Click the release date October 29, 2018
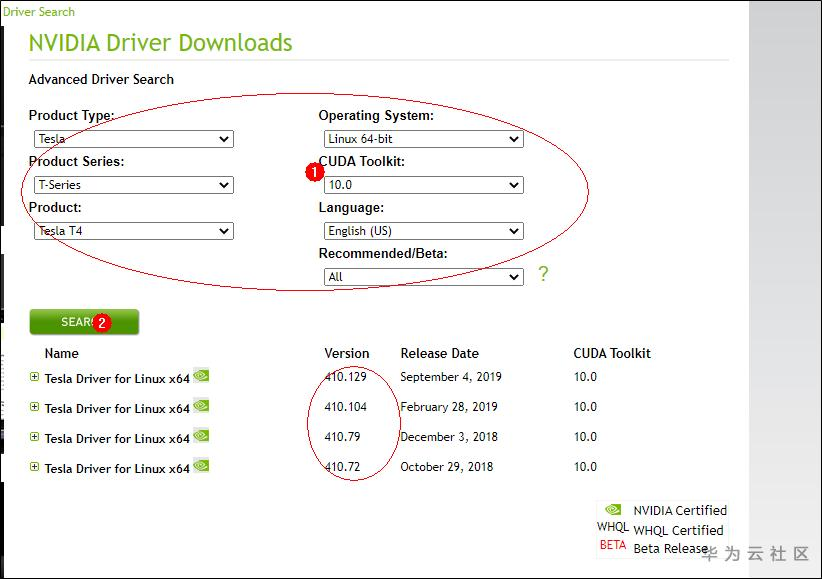Viewport: 822px width, 579px height. [447, 467]
